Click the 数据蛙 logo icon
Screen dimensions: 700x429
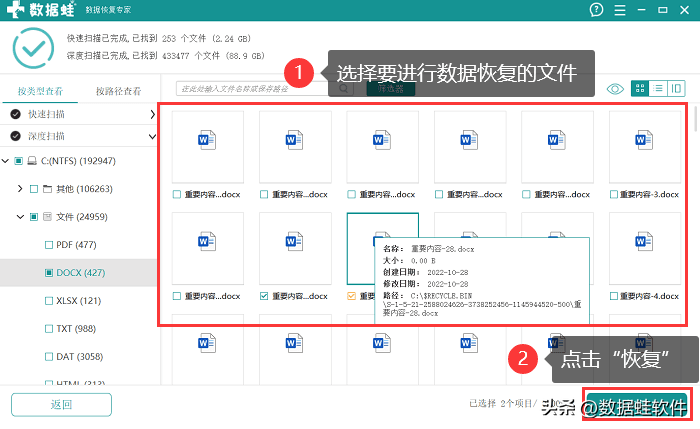16,9
